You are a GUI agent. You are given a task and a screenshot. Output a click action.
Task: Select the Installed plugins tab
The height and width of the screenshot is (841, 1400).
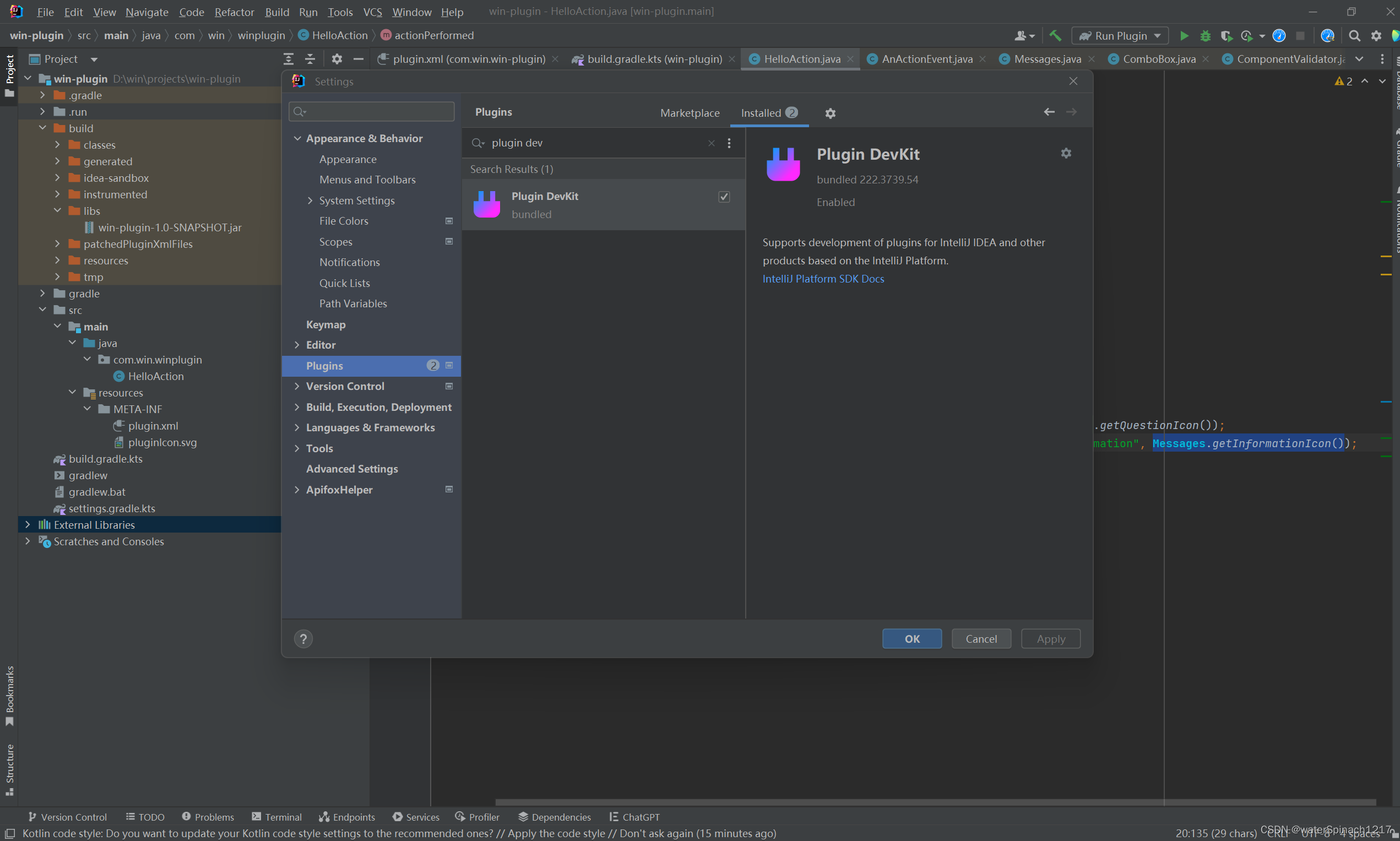[x=769, y=113]
